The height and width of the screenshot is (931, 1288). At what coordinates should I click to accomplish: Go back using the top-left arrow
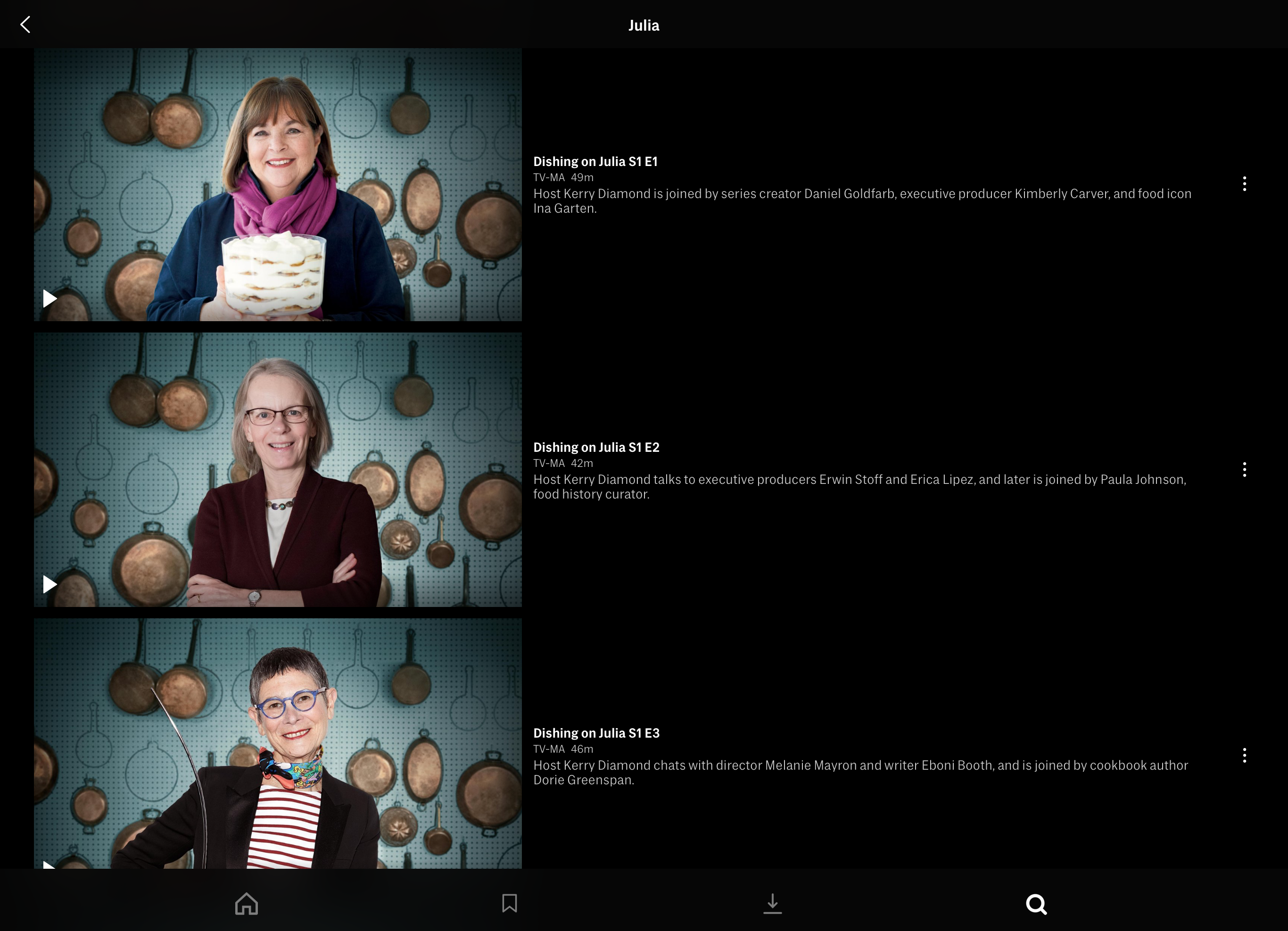(25, 25)
